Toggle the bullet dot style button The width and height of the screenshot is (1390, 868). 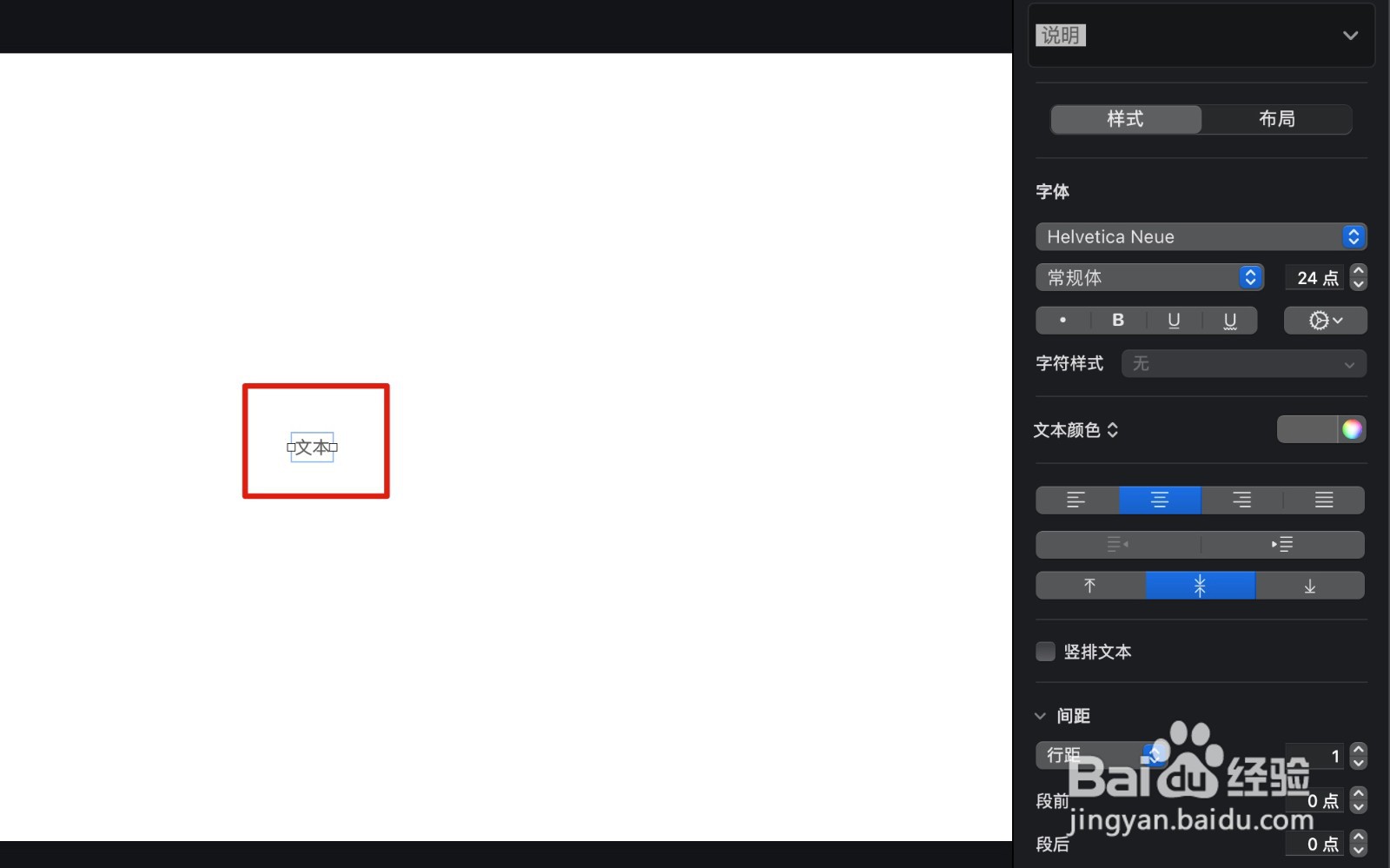tap(1062, 320)
